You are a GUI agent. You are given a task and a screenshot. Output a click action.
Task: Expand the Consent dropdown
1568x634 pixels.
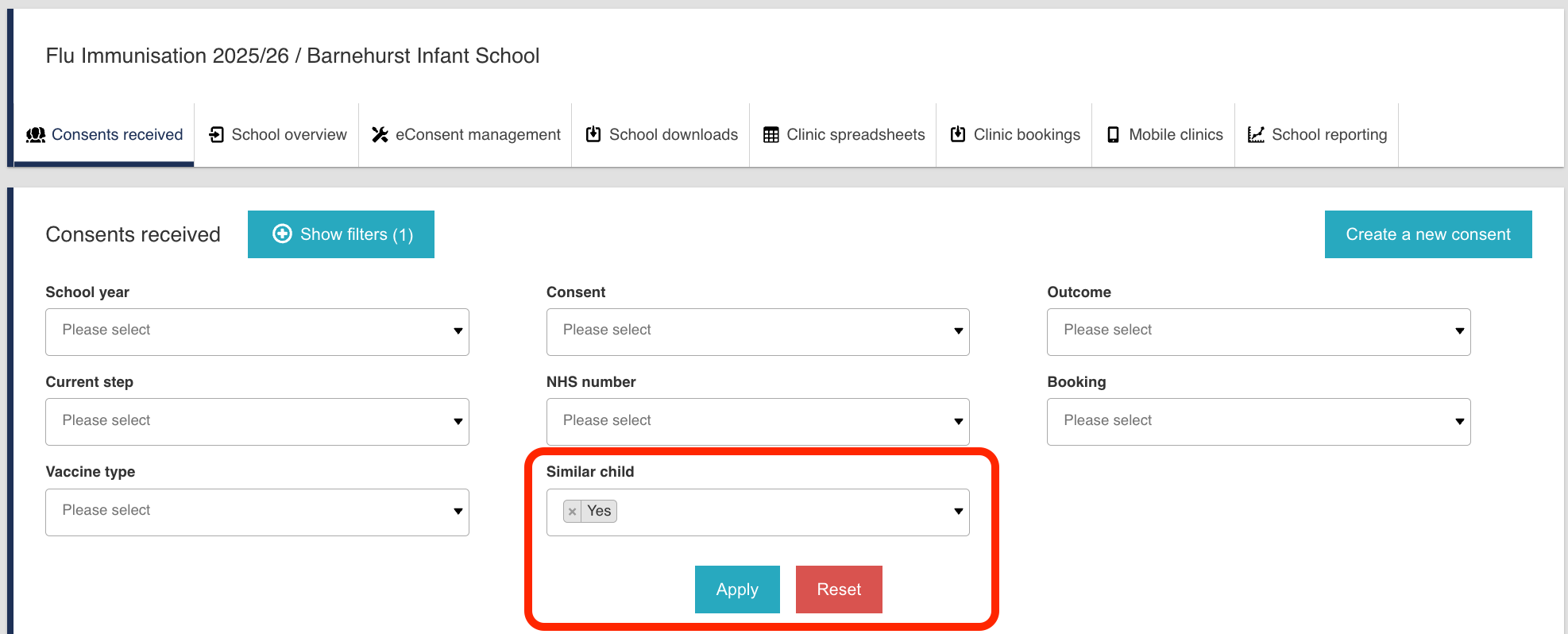pyautogui.click(x=757, y=331)
